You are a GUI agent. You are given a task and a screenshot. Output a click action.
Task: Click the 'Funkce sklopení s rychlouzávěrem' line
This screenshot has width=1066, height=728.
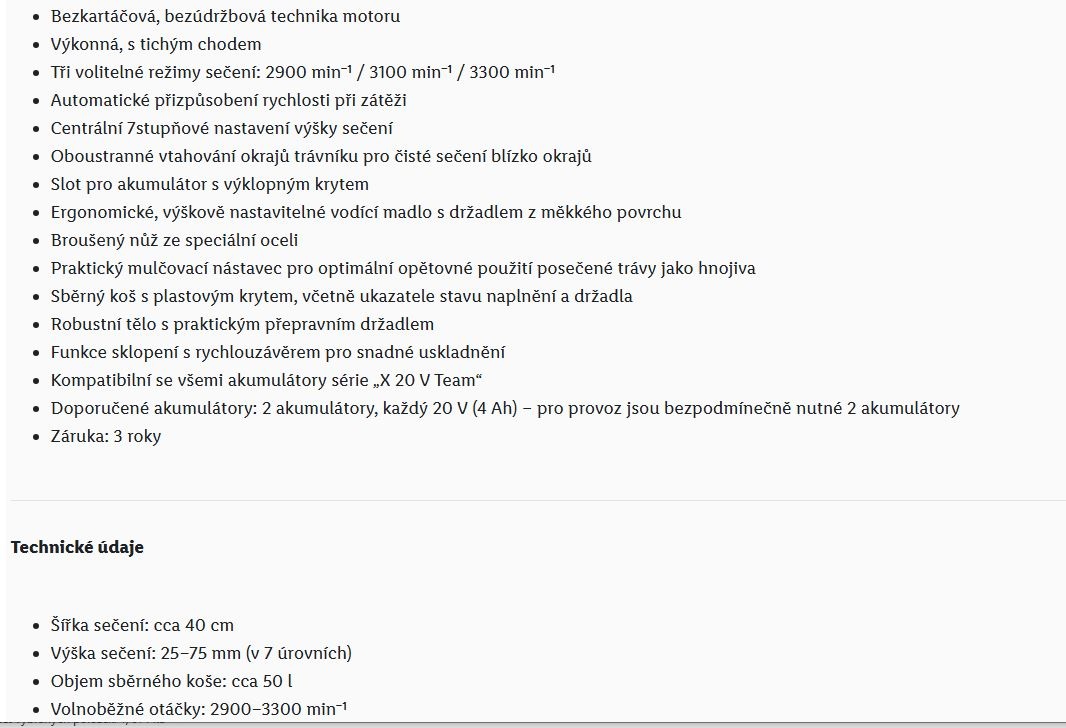tap(278, 352)
